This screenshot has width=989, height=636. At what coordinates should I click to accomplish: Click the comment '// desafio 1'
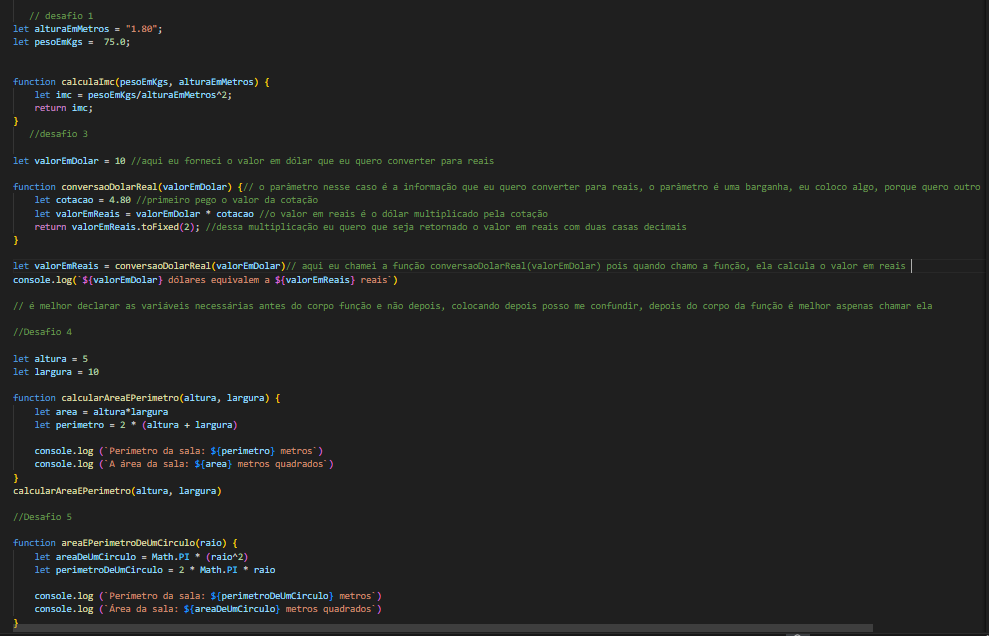click(x=61, y=16)
